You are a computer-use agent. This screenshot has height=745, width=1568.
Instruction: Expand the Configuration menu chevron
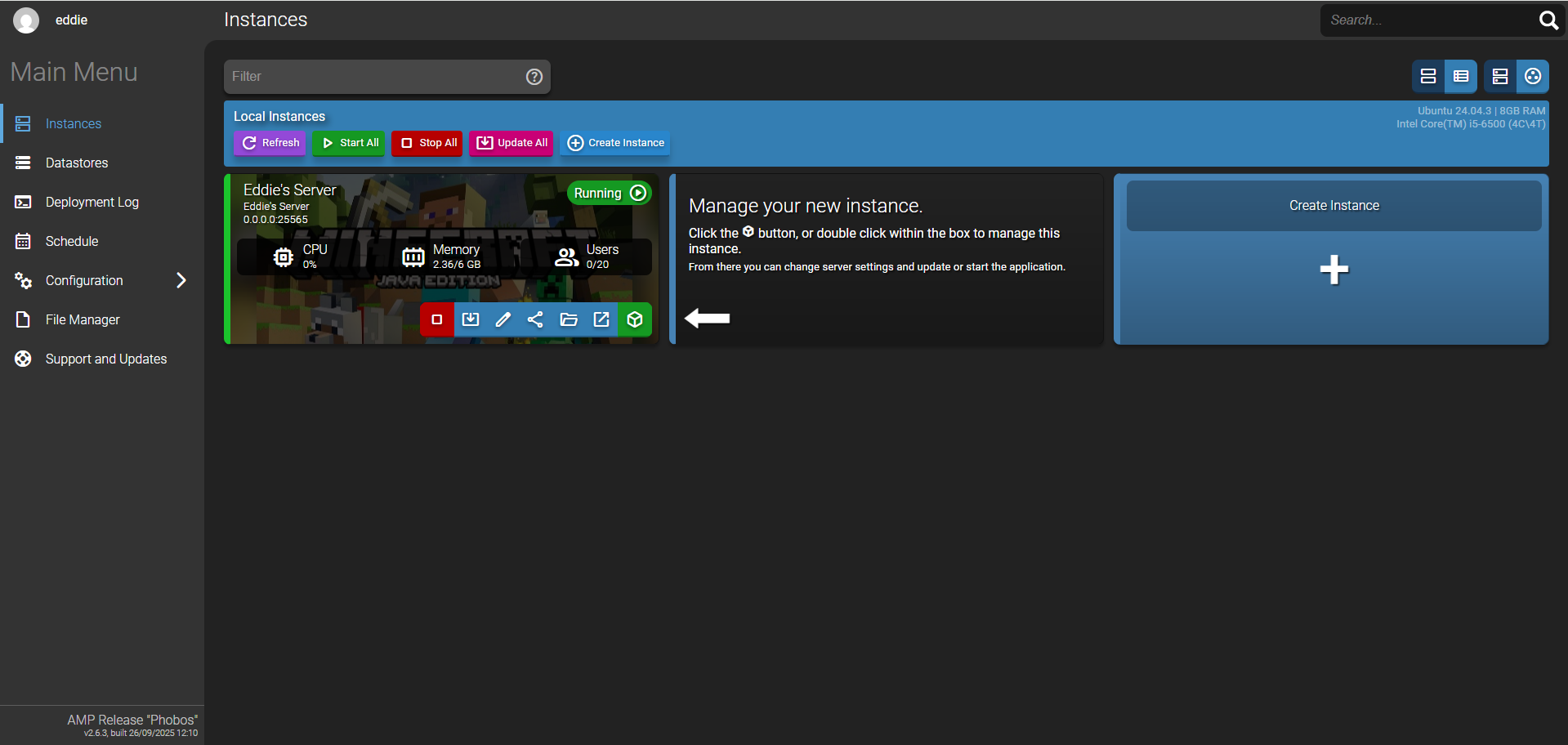tap(181, 281)
